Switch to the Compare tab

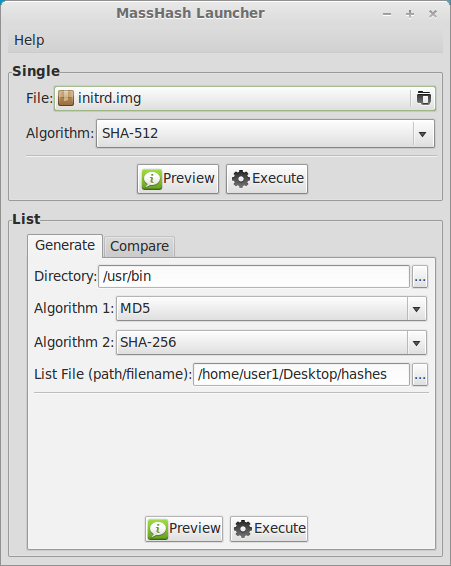click(139, 247)
